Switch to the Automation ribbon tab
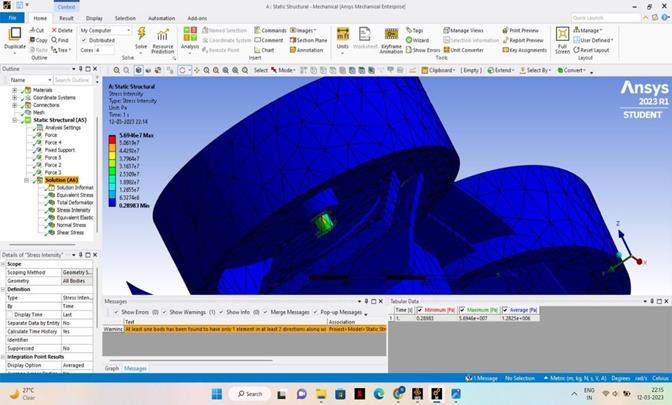The height and width of the screenshot is (405, 672). [162, 18]
